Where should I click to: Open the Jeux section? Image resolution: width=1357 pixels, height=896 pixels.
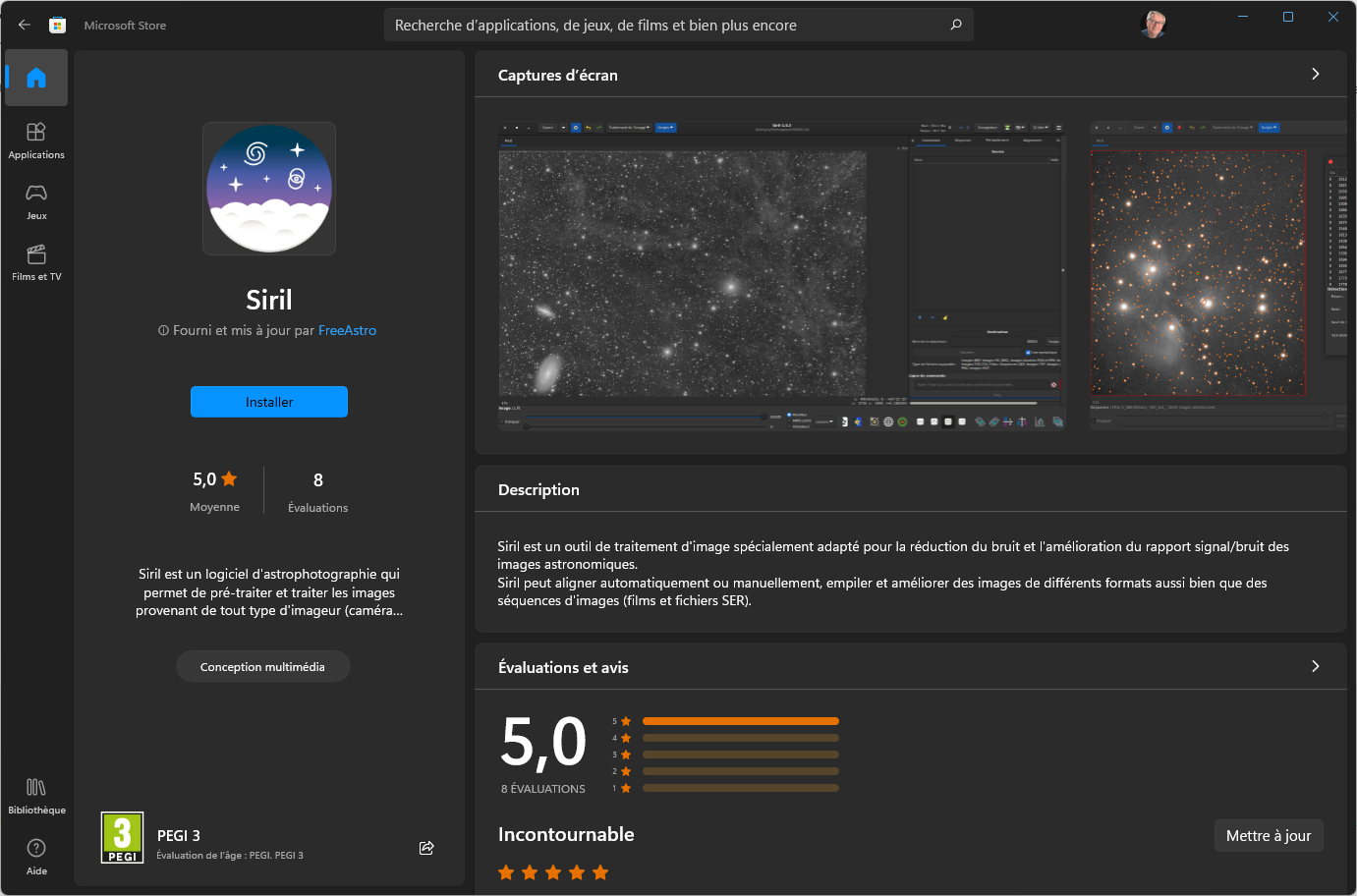pos(36,201)
